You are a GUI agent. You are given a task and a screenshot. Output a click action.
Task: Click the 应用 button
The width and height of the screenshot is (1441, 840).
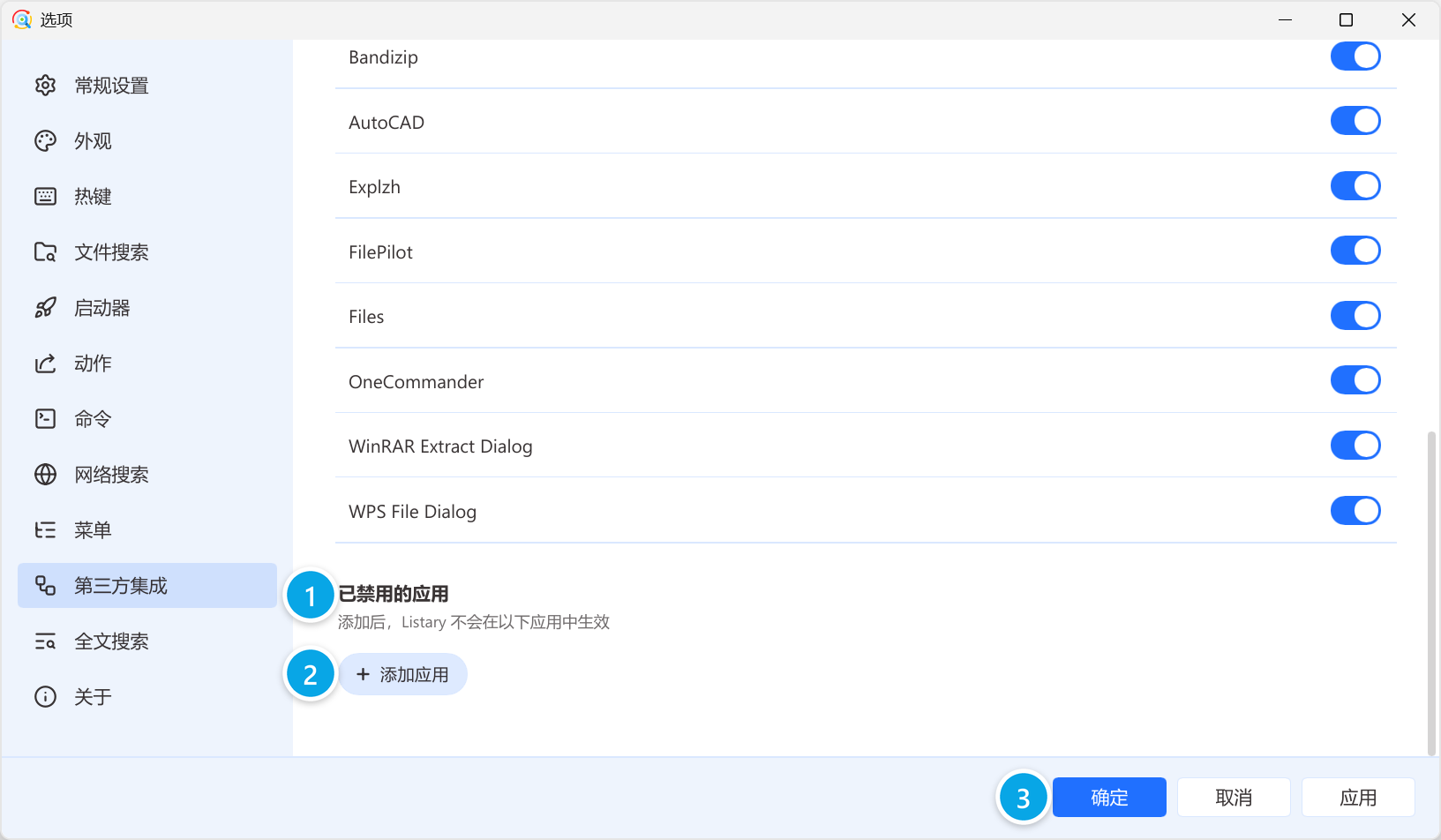(1358, 798)
